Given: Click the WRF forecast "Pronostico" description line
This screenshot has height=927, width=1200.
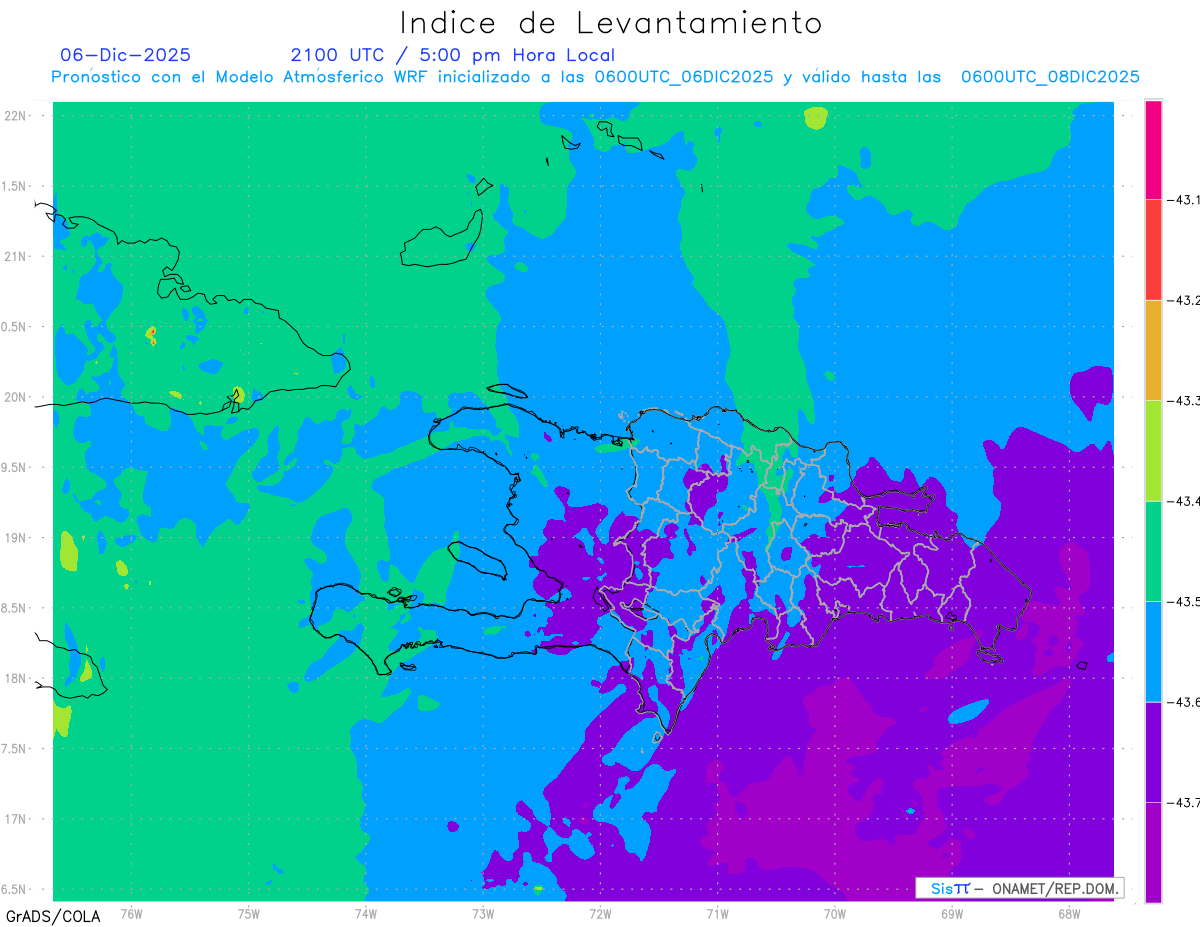Looking at the screenshot, I should point(595,77).
